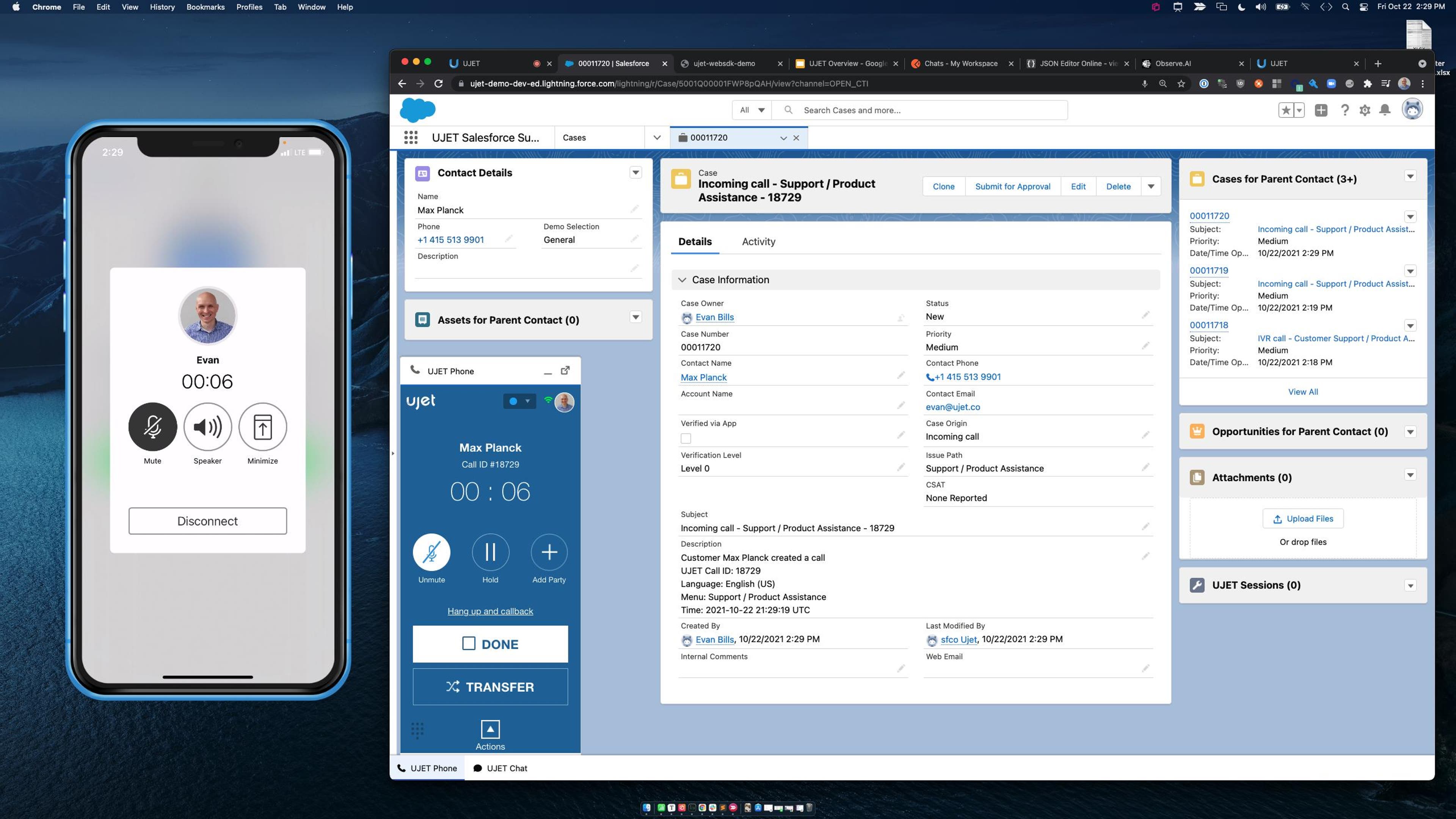Image resolution: width=1456 pixels, height=819 pixels.
Task: Click the Hang up and callback link
Action: pyautogui.click(x=490, y=611)
